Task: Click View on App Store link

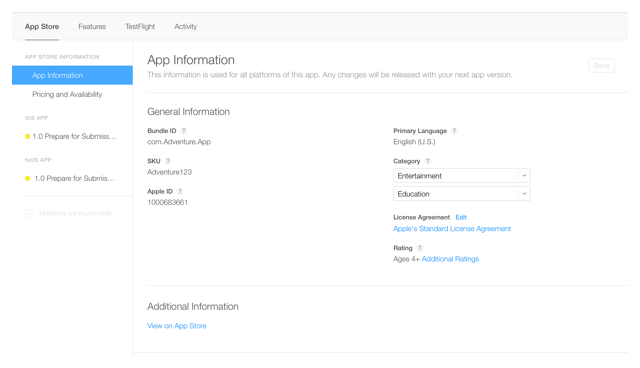Action: click(177, 326)
